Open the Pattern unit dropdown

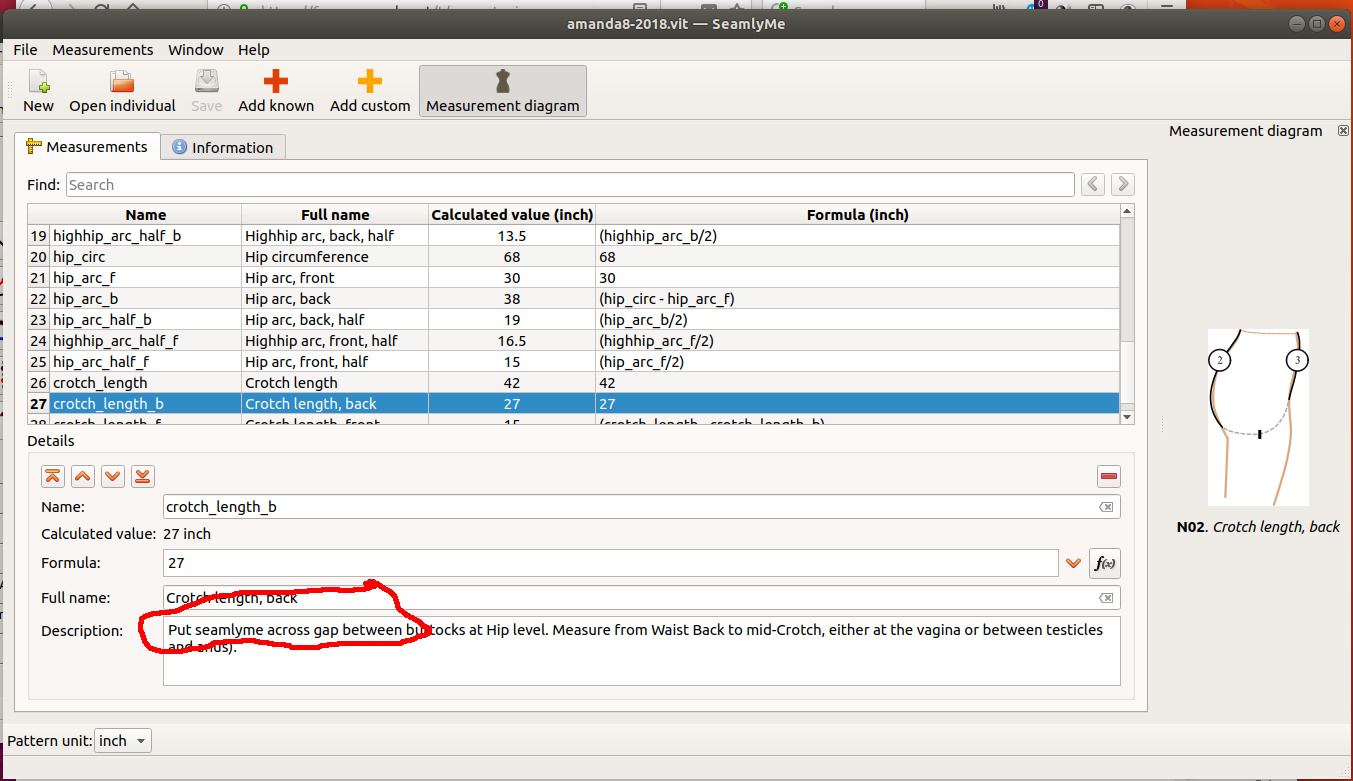[124, 741]
